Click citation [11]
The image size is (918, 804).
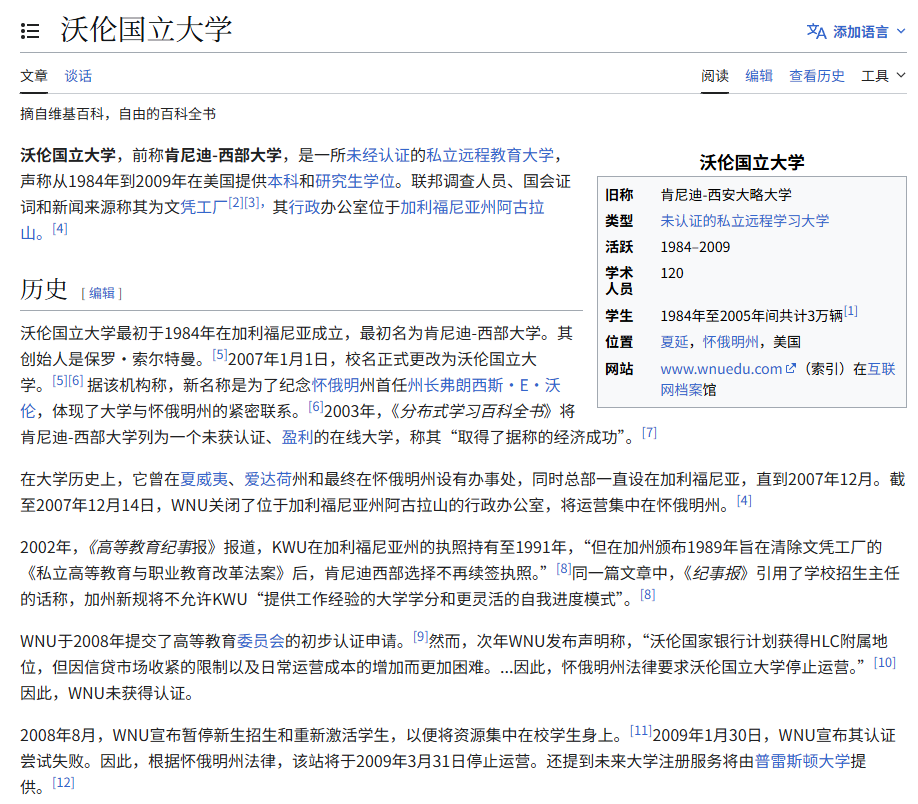[x=641, y=731]
